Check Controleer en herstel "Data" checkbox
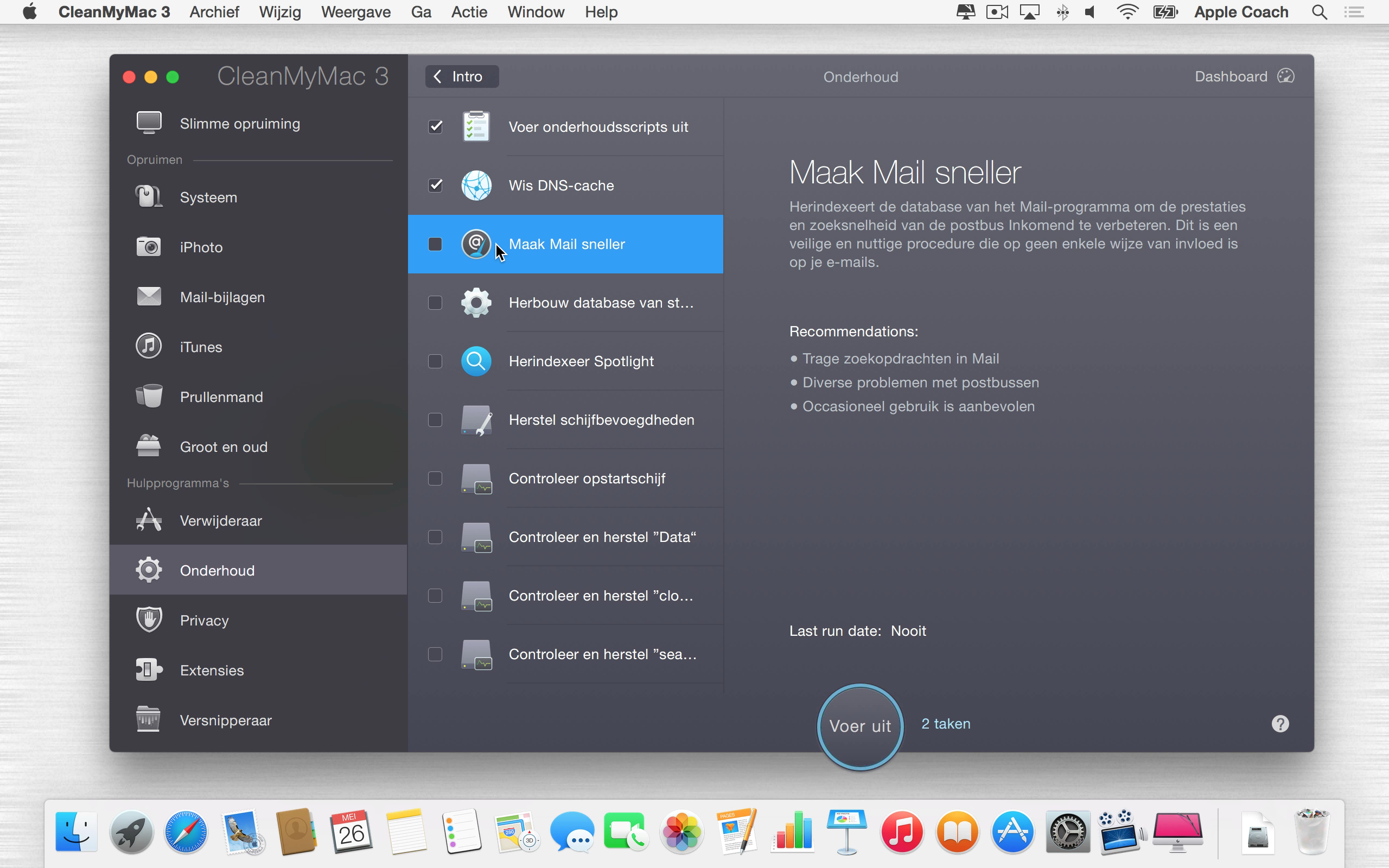Viewport: 1389px width, 868px height. pyautogui.click(x=436, y=537)
